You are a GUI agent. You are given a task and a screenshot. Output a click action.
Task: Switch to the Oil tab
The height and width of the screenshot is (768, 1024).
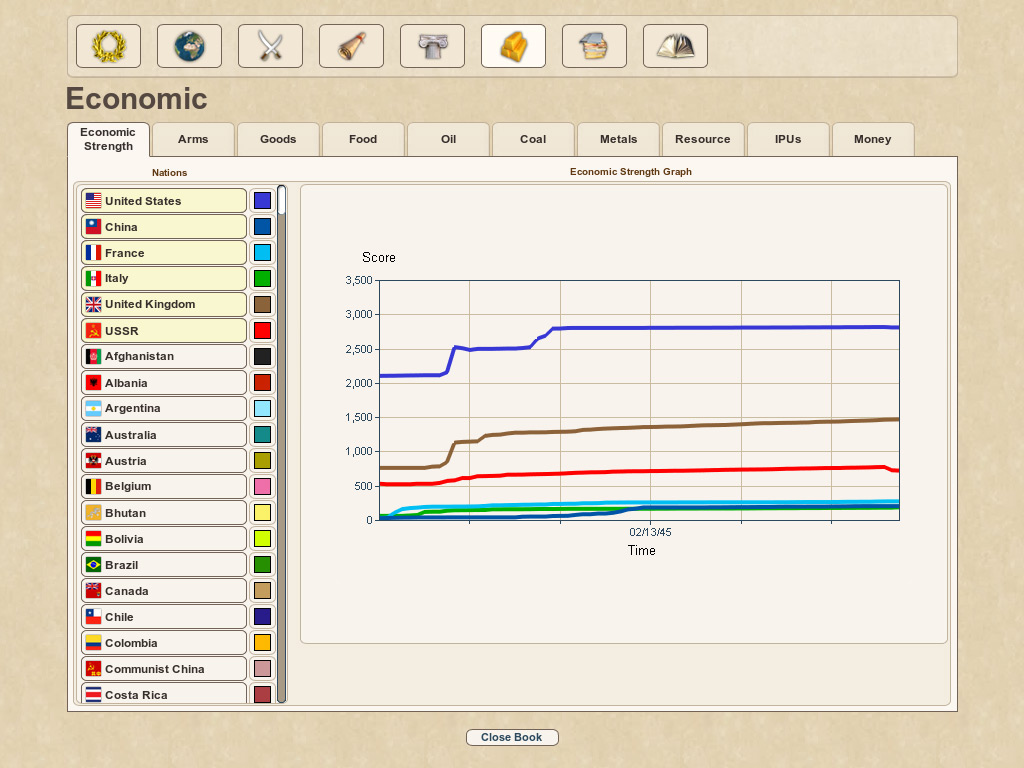[x=448, y=140]
